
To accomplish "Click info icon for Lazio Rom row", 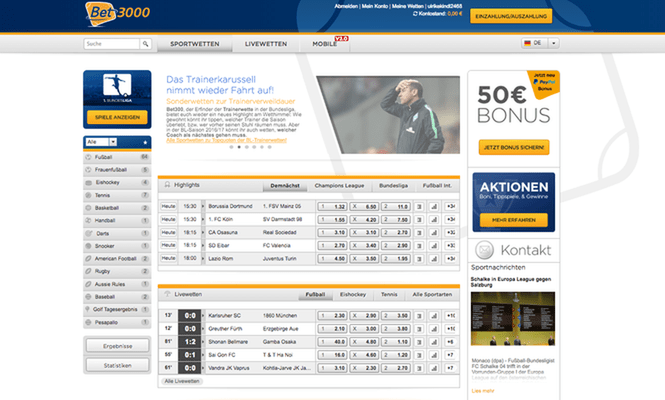I will [419, 259].
